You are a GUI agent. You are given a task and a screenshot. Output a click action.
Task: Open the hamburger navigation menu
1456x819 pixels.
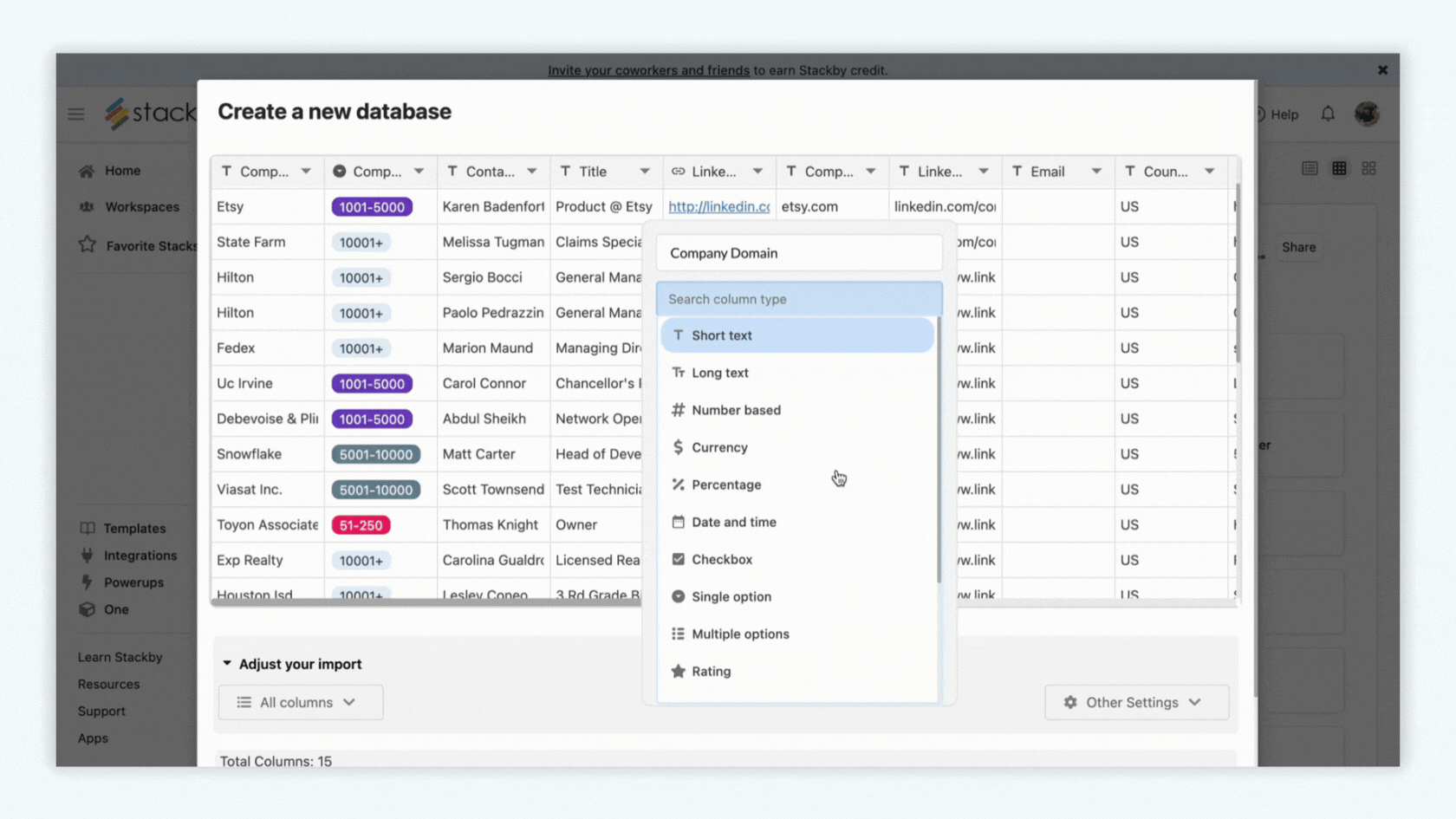tap(75, 114)
